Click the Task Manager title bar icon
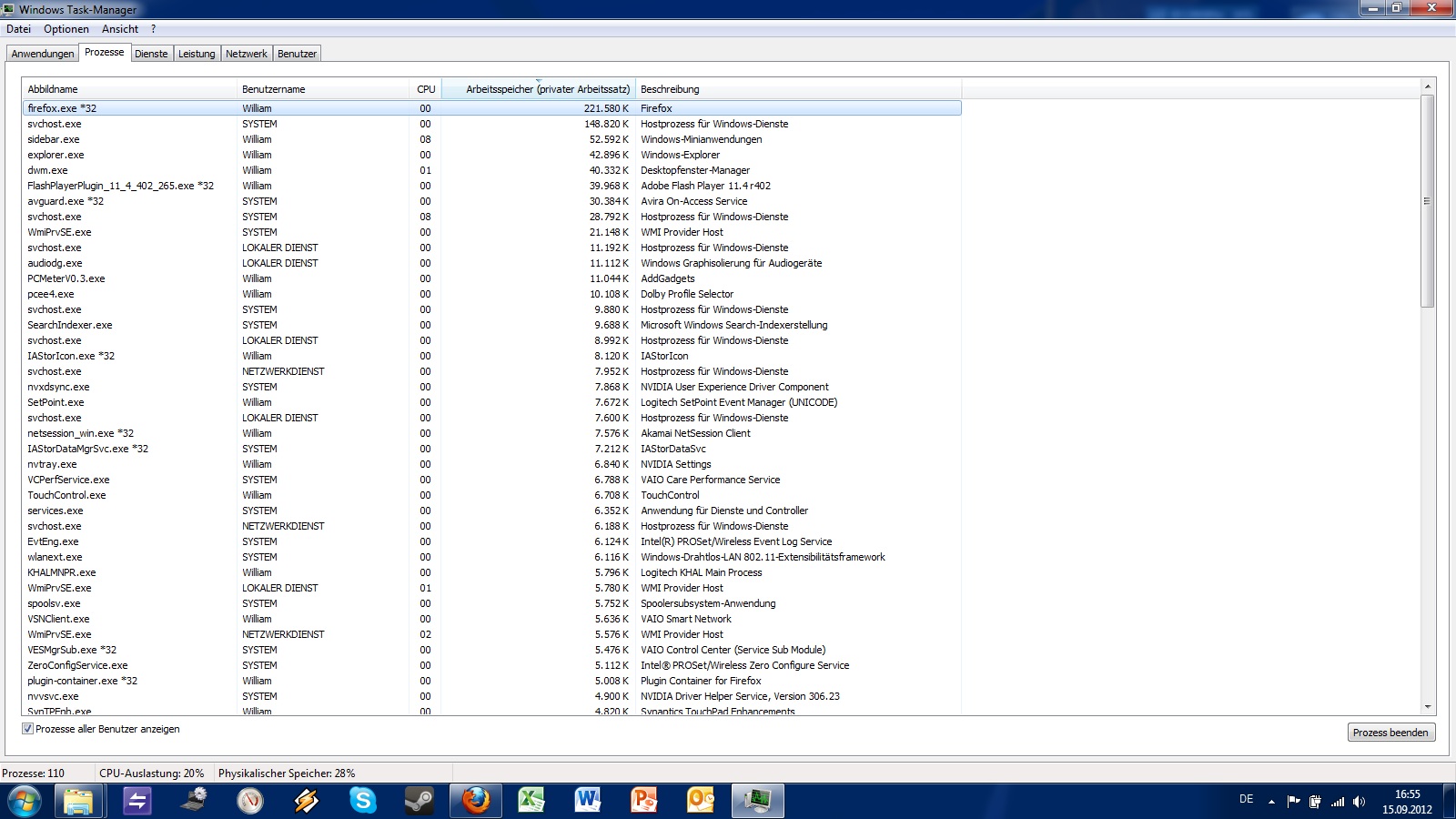This screenshot has height=819, width=1456. 8,9
